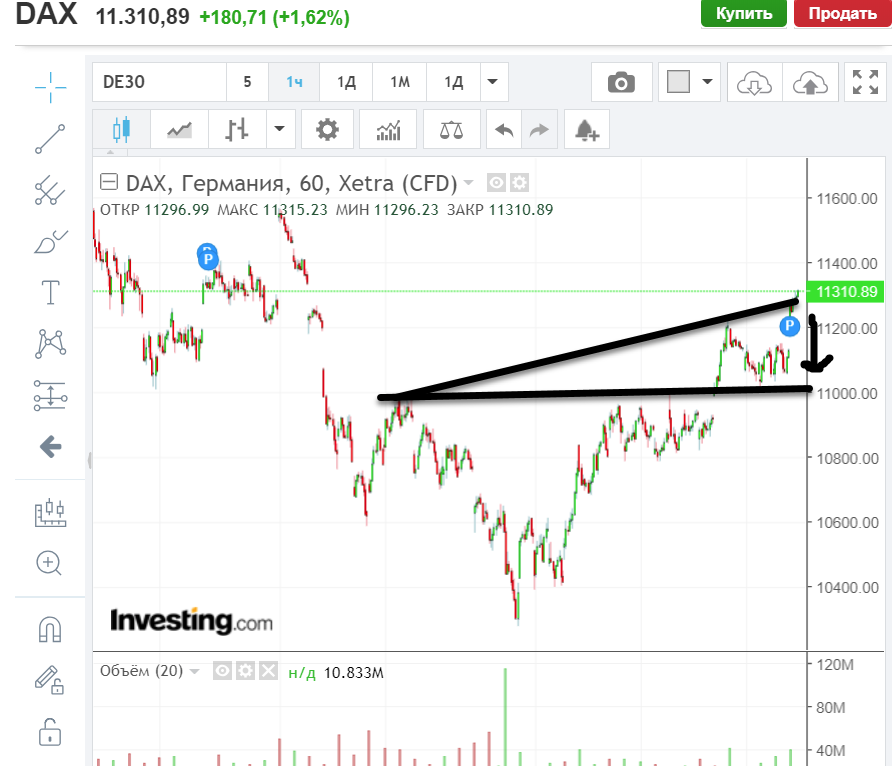Select the pitchfork drawing tool
Image resolution: width=893 pixels, height=766 pixels.
tap(50, 190)
